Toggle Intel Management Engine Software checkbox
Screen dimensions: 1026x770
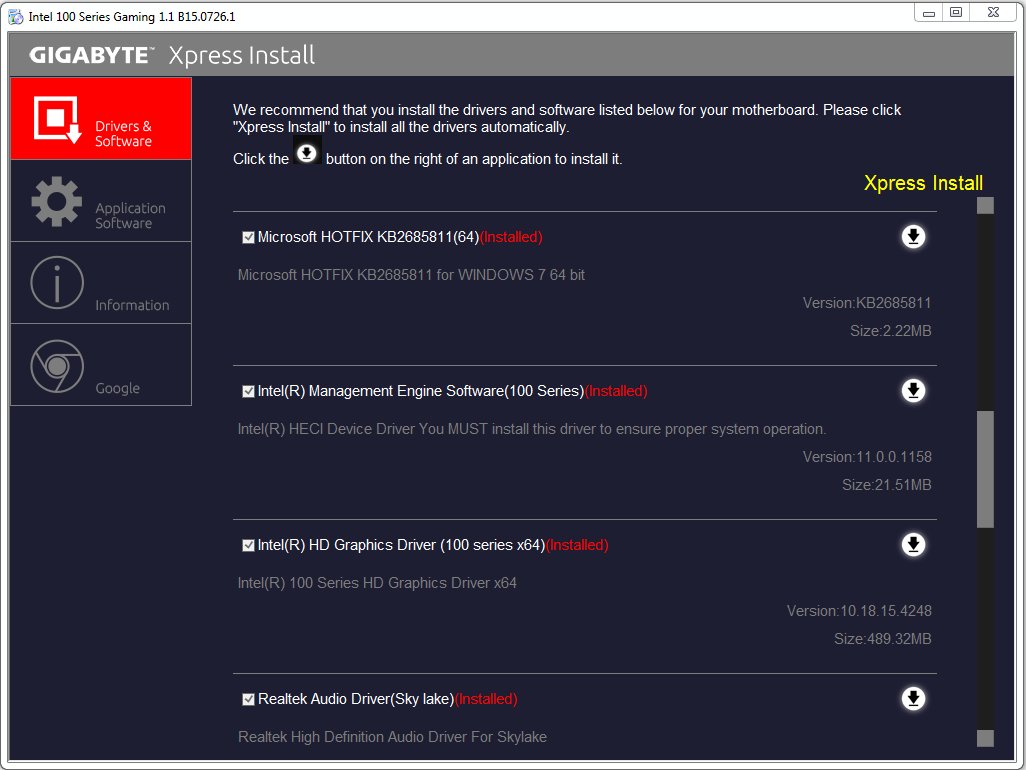(x=248, y=392)
